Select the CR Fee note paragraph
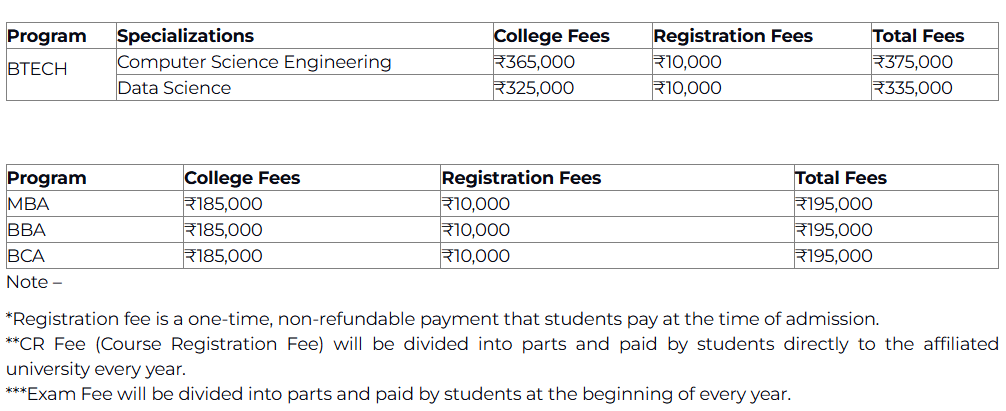The image size is (1006, 411). pyautogui.click(x=500, y=356)
